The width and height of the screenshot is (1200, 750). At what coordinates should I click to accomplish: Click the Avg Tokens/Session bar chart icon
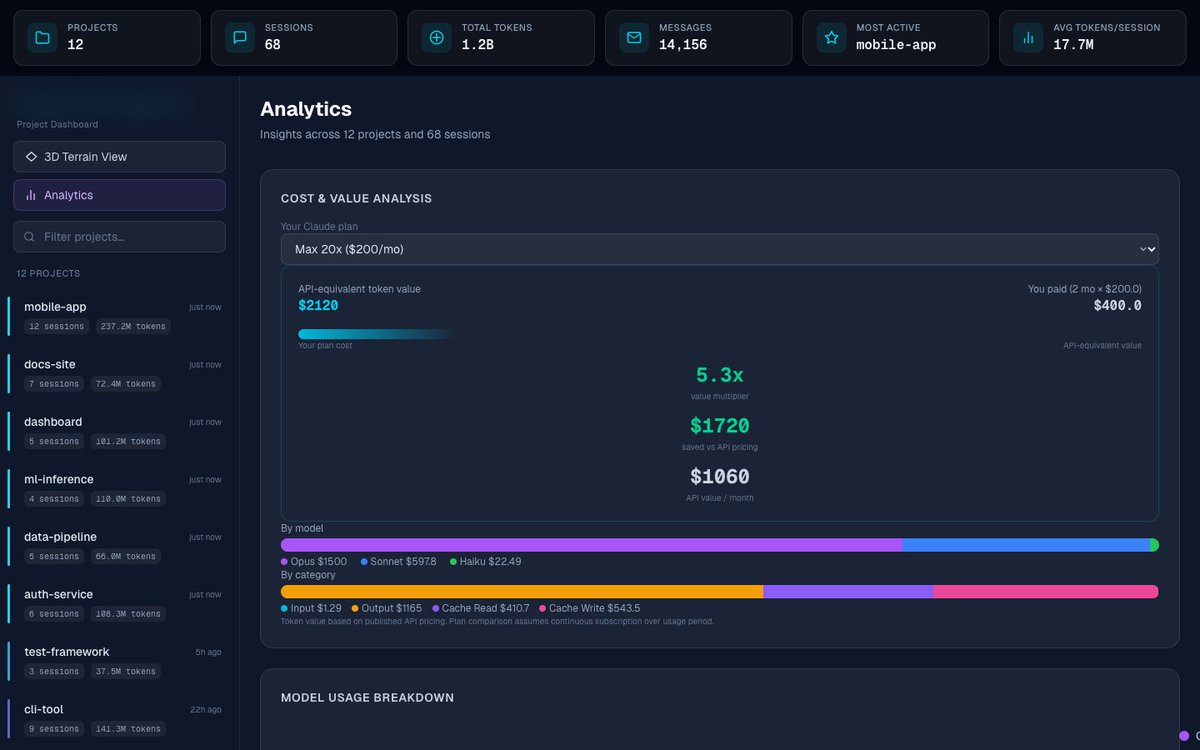[x=1028, y=38]
